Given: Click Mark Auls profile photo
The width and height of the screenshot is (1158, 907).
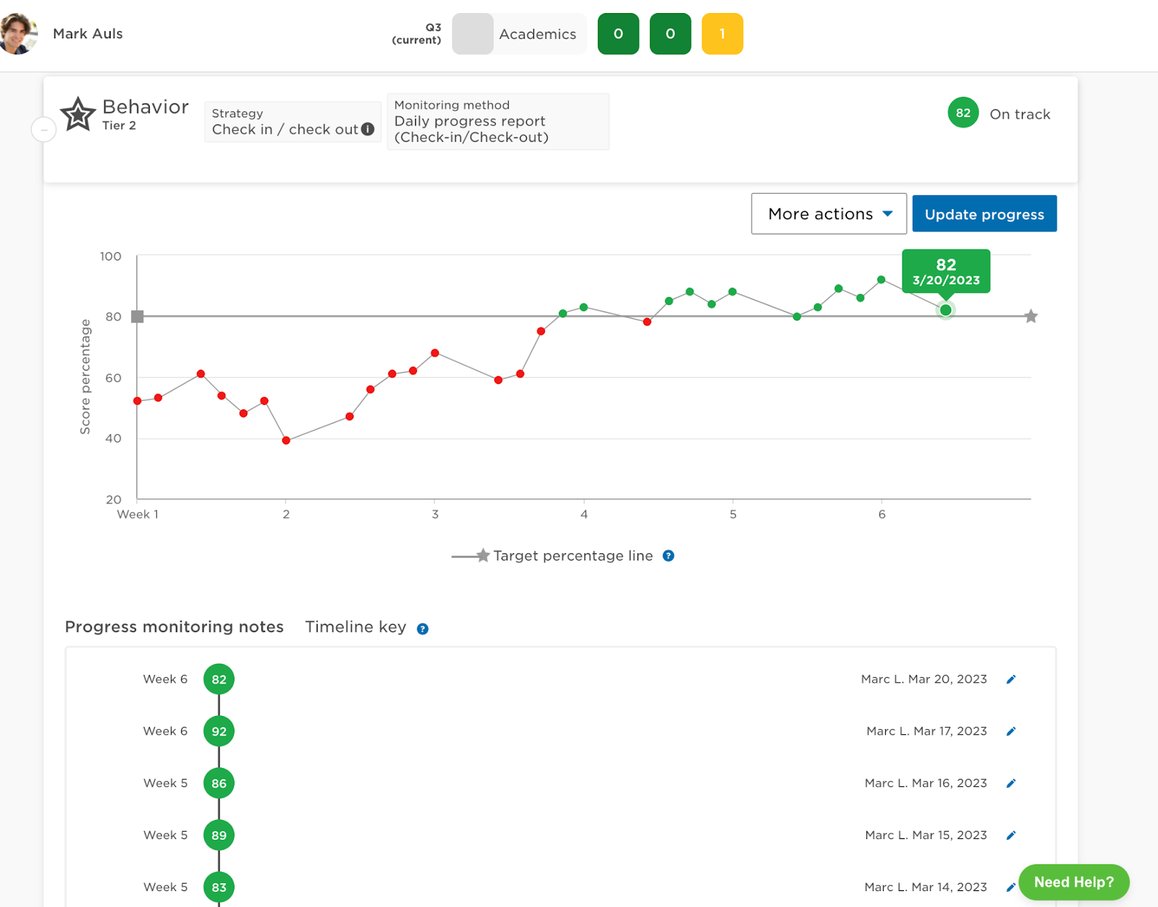Looking at the screenshot, I should click(19, 34).
